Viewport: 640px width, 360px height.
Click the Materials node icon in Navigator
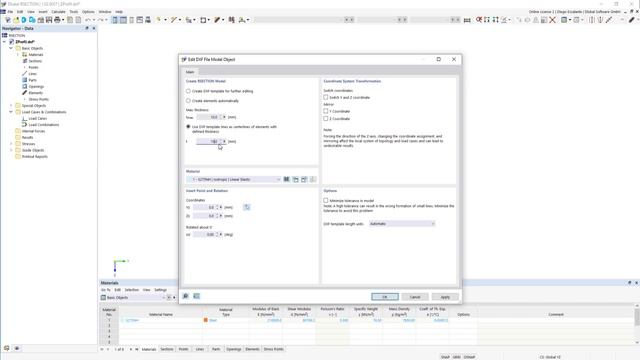coord(24,54)
